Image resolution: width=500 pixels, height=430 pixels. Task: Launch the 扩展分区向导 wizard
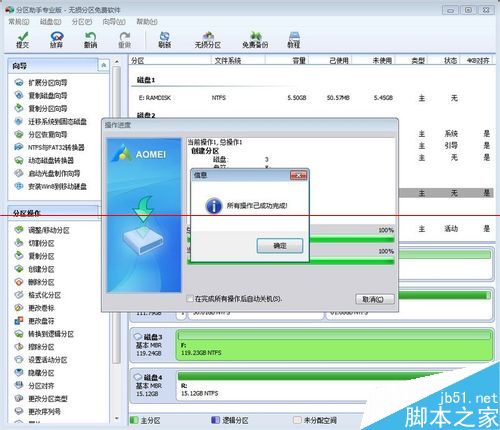(41, 83)
